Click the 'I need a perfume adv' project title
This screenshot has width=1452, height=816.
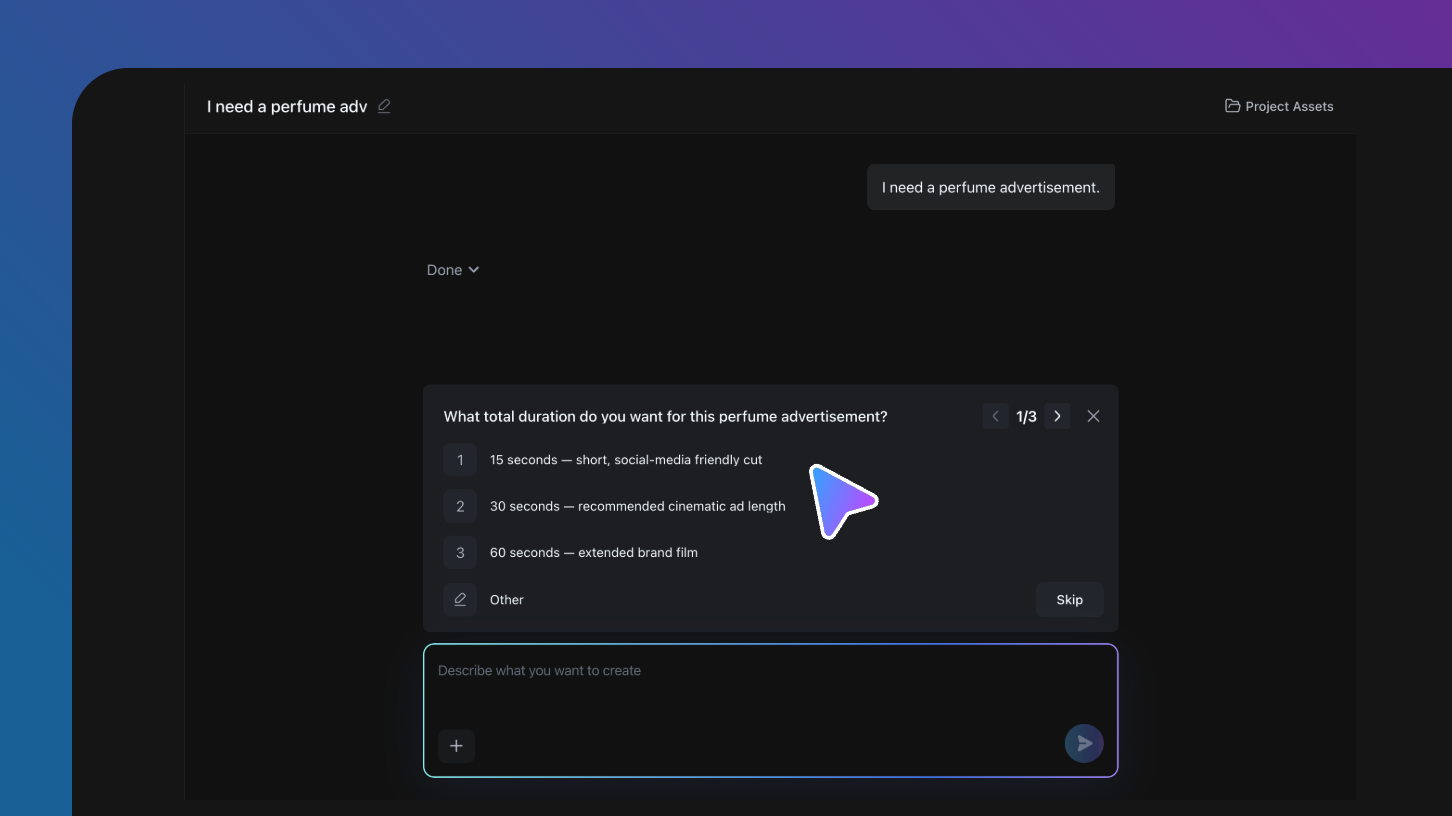287,106
